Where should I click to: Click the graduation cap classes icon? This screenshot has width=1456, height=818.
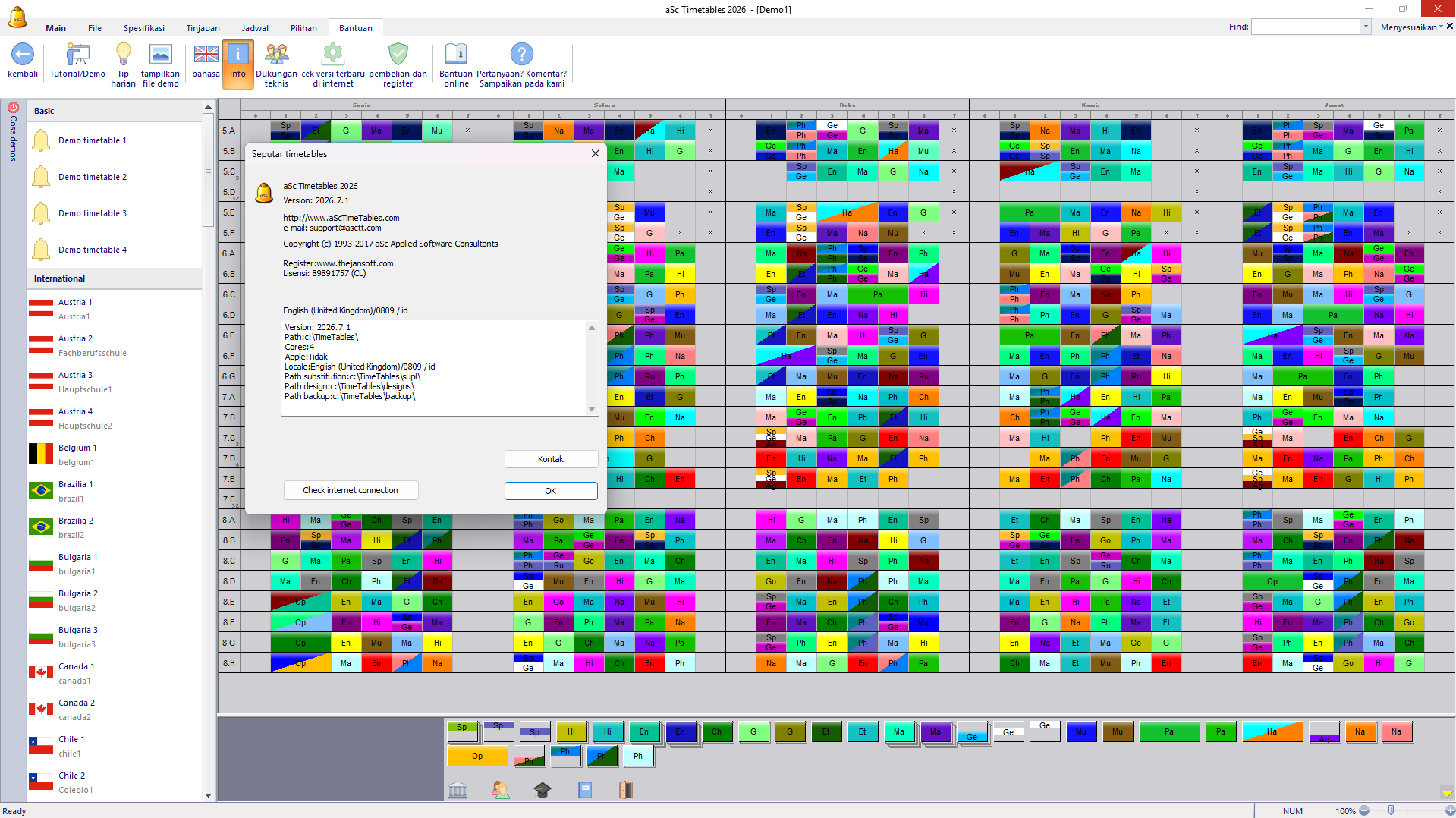542,790
